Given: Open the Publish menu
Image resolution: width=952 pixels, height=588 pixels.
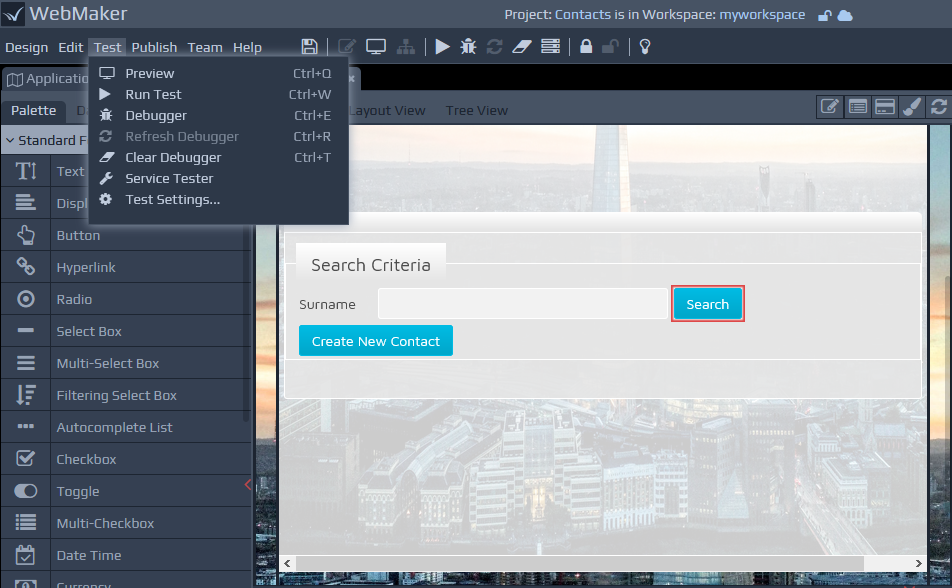Looking at the screenshot, I should (x=154, y=47).
